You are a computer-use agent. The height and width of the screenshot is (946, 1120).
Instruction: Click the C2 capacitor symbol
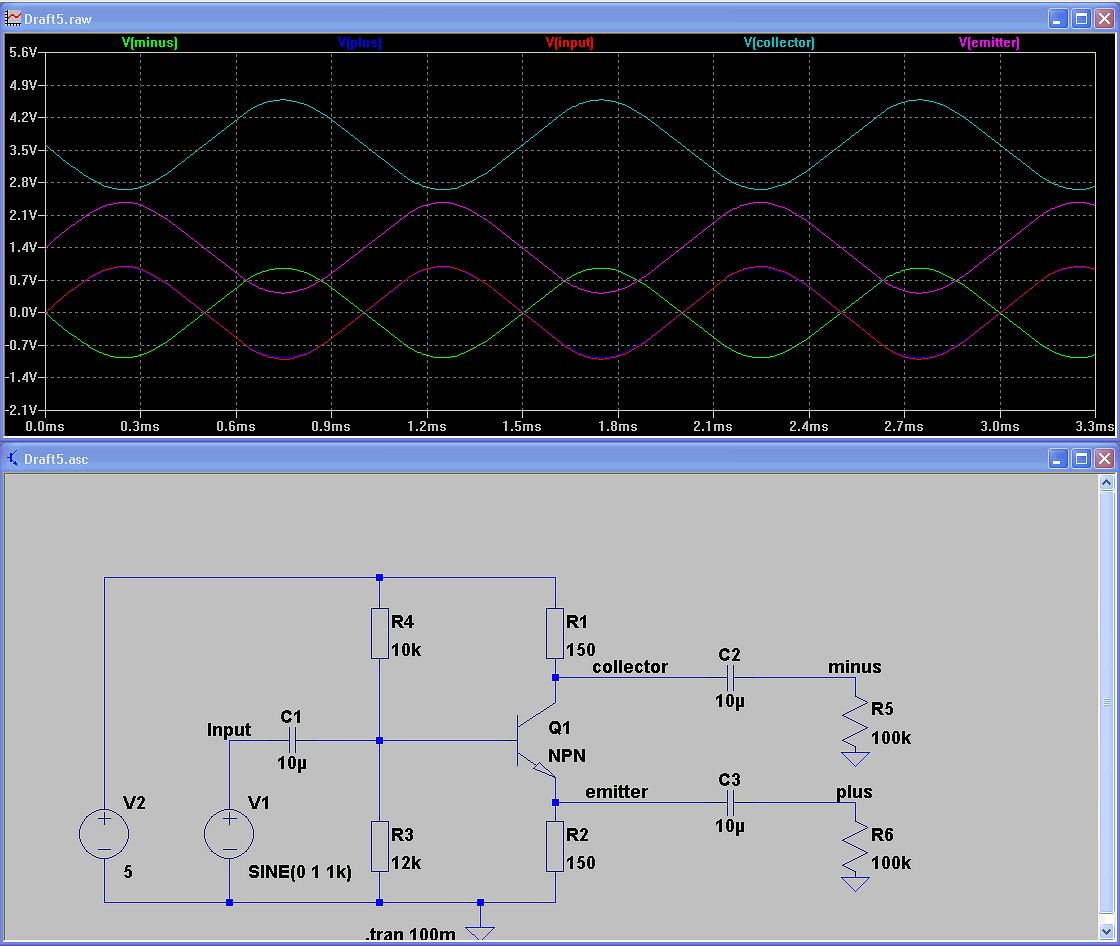pyautogui.click(x=730, y=677)
